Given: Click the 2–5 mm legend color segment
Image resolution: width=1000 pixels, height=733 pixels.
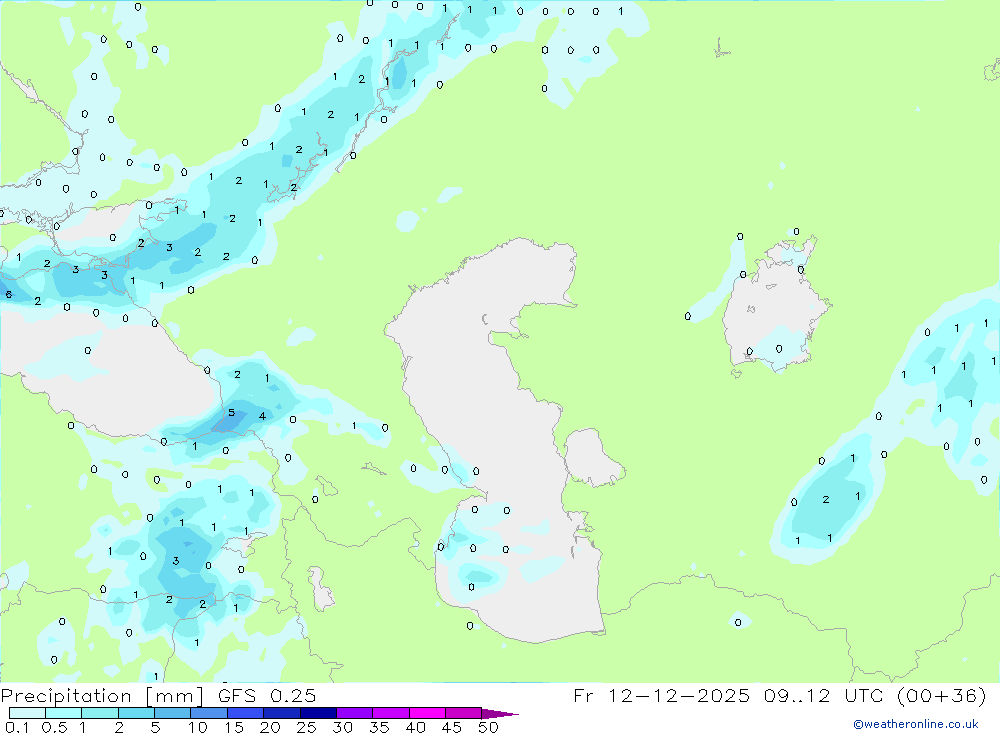Looking at the screenshot, I should [x=136, y=713].
